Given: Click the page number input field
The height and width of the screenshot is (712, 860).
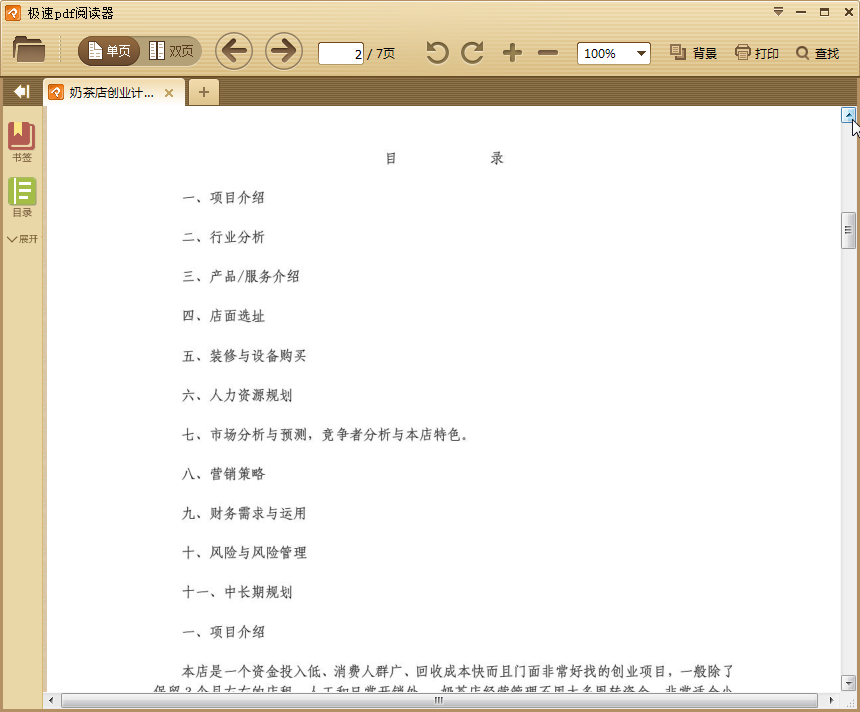Looking at the screenshot, I should (x=341, y=54).
